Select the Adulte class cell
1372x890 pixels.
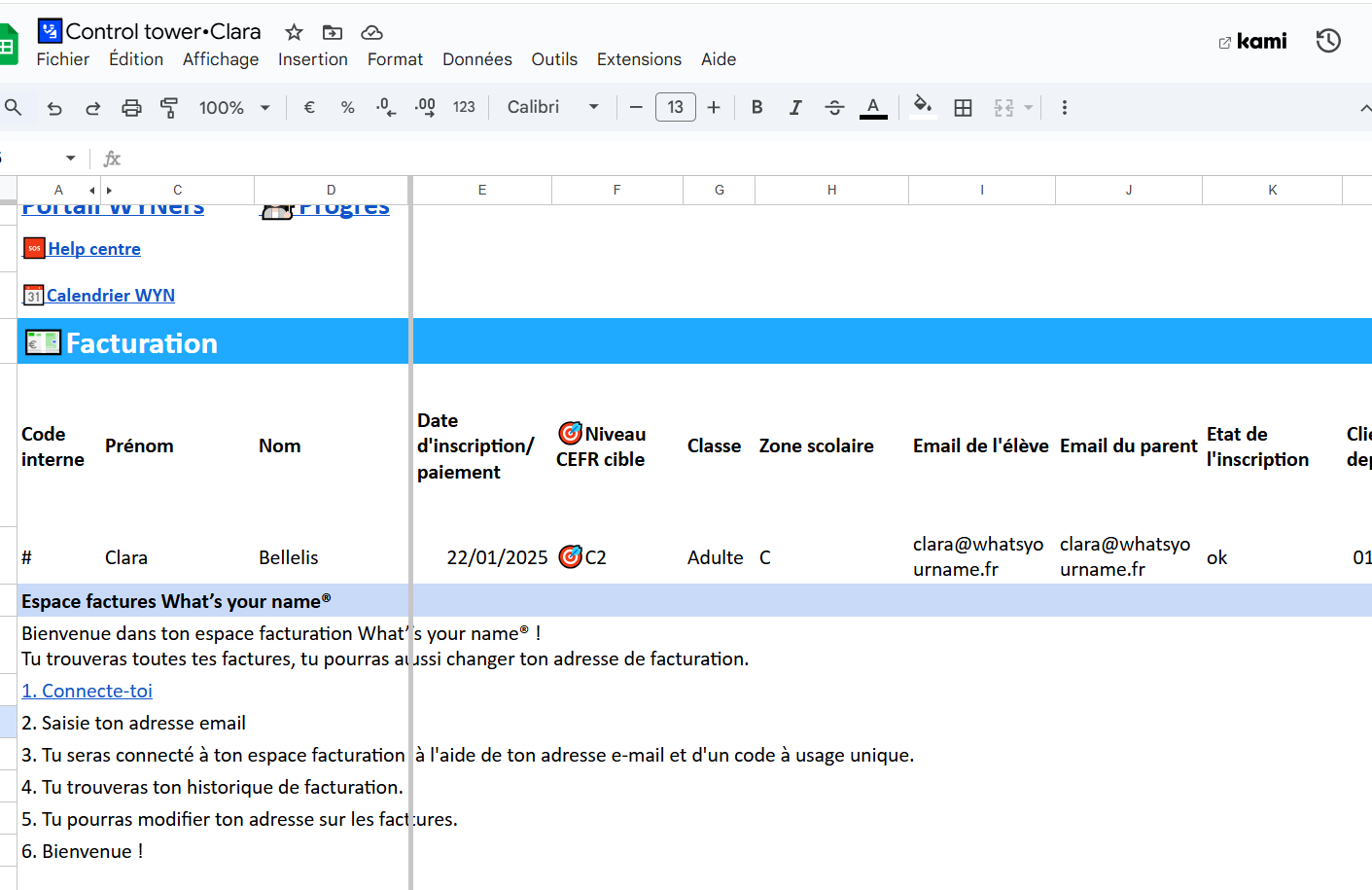(x=719, y=557)
